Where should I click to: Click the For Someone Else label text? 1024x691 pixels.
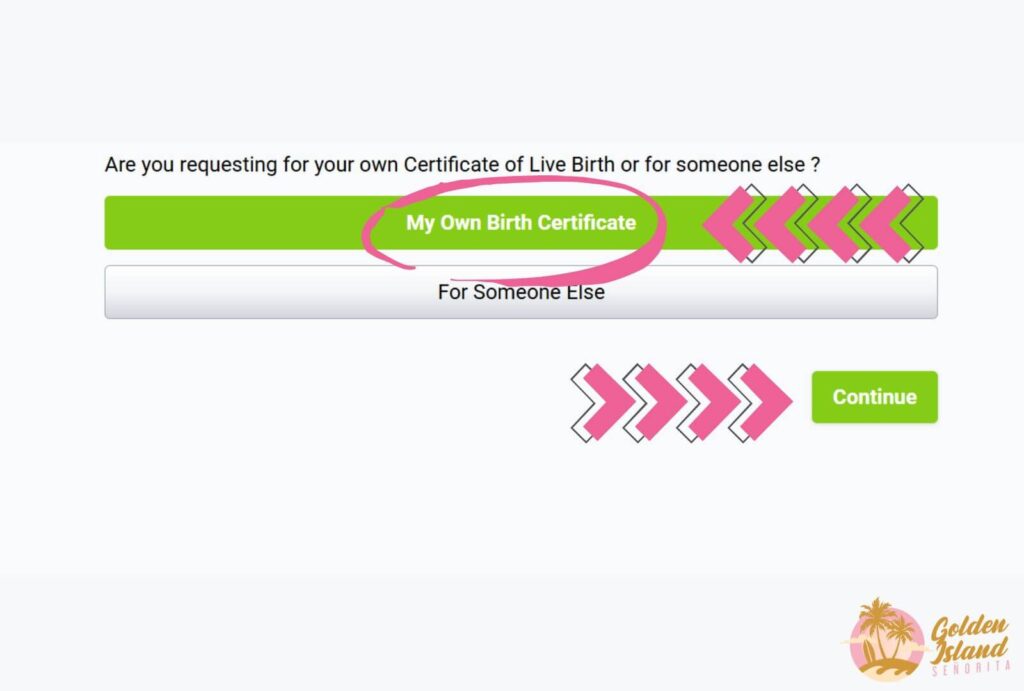[519, 292]
